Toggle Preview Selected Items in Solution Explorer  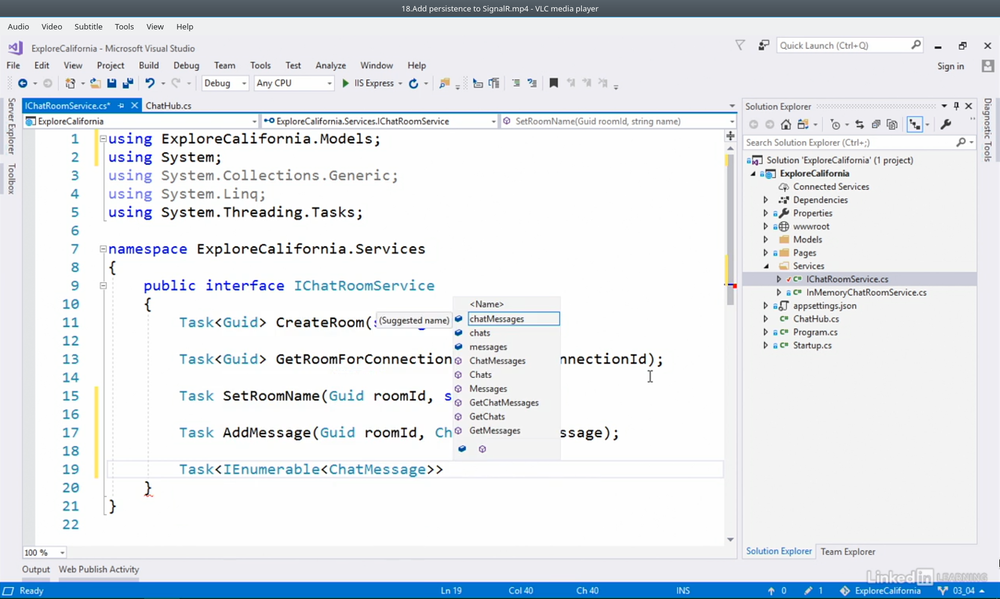click(x=915, y=124)
